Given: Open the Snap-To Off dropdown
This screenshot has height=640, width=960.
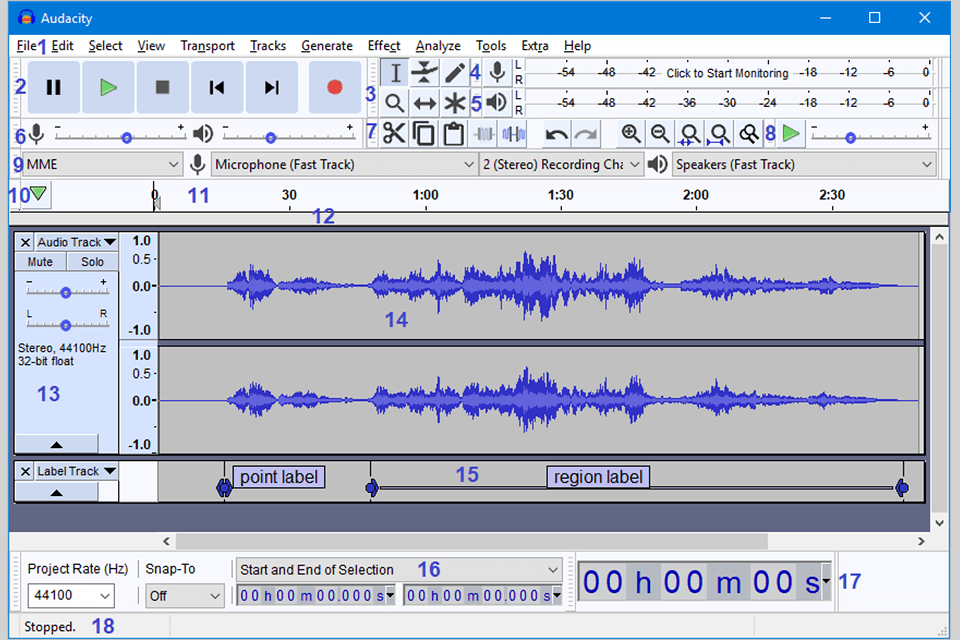Looking at the screenshot, I should pos(184,595).
